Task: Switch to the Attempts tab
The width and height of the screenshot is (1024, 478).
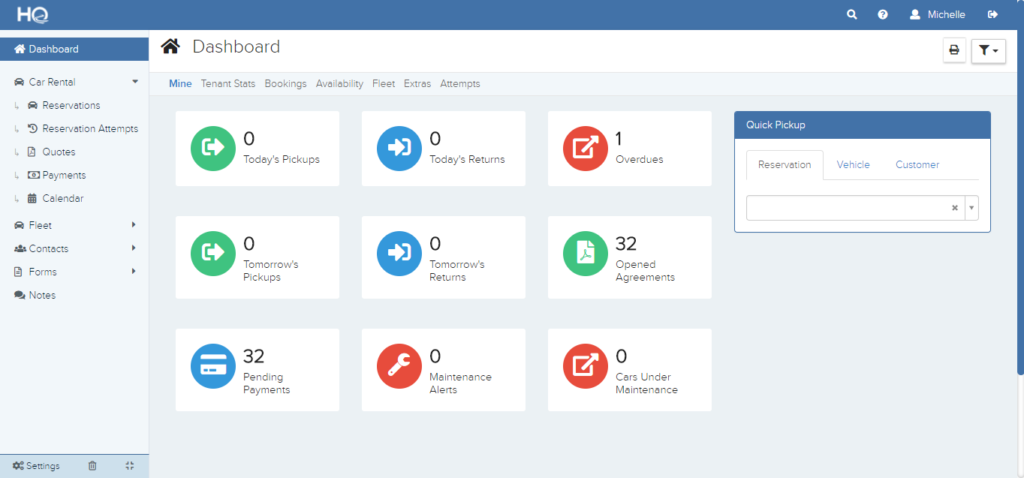Action: (x=460, y=84)
